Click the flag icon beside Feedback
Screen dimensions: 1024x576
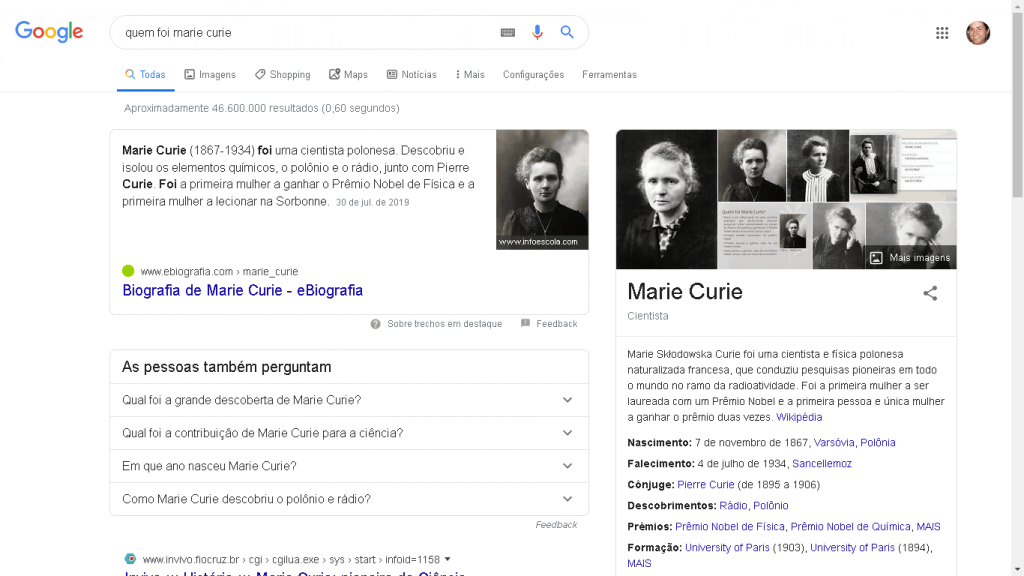click(526, 323)
